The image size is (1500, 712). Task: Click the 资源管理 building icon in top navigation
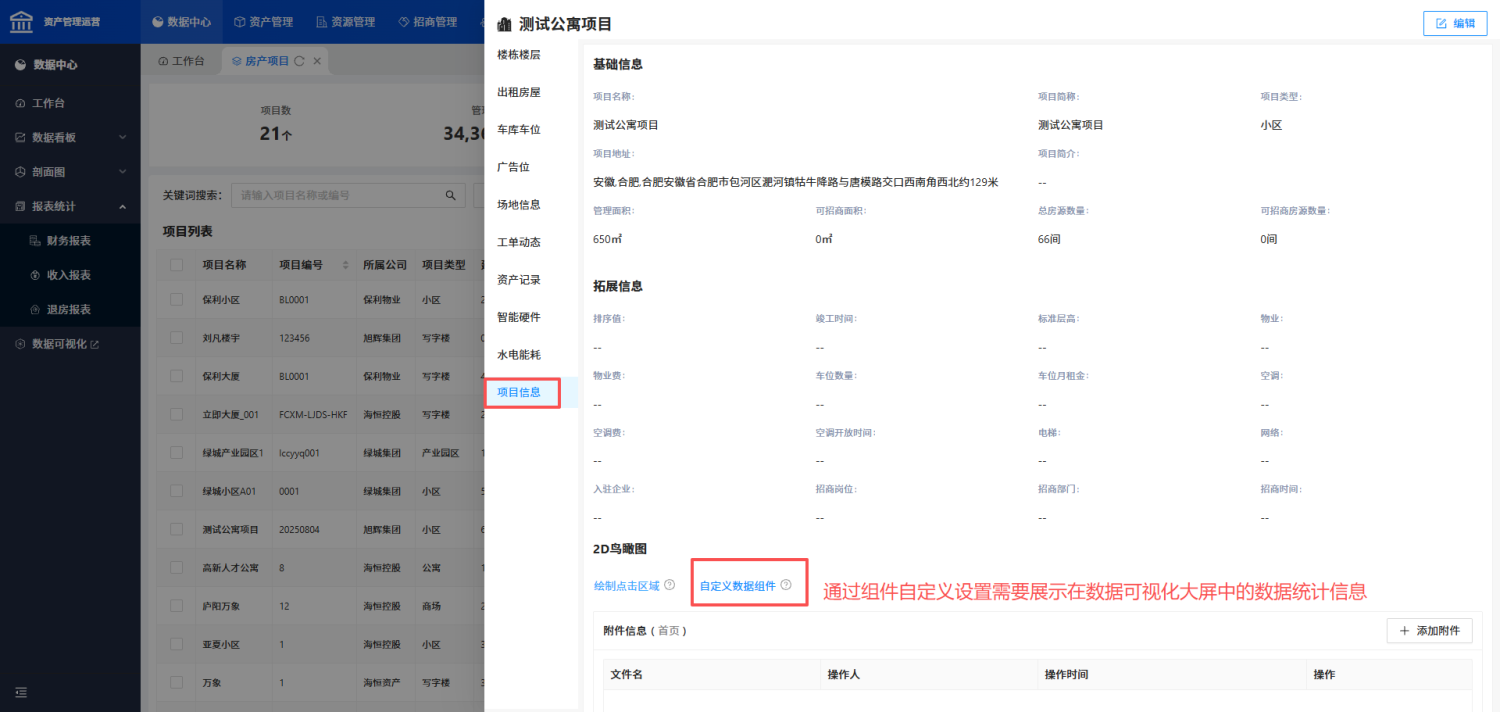[x=321, y=21]
